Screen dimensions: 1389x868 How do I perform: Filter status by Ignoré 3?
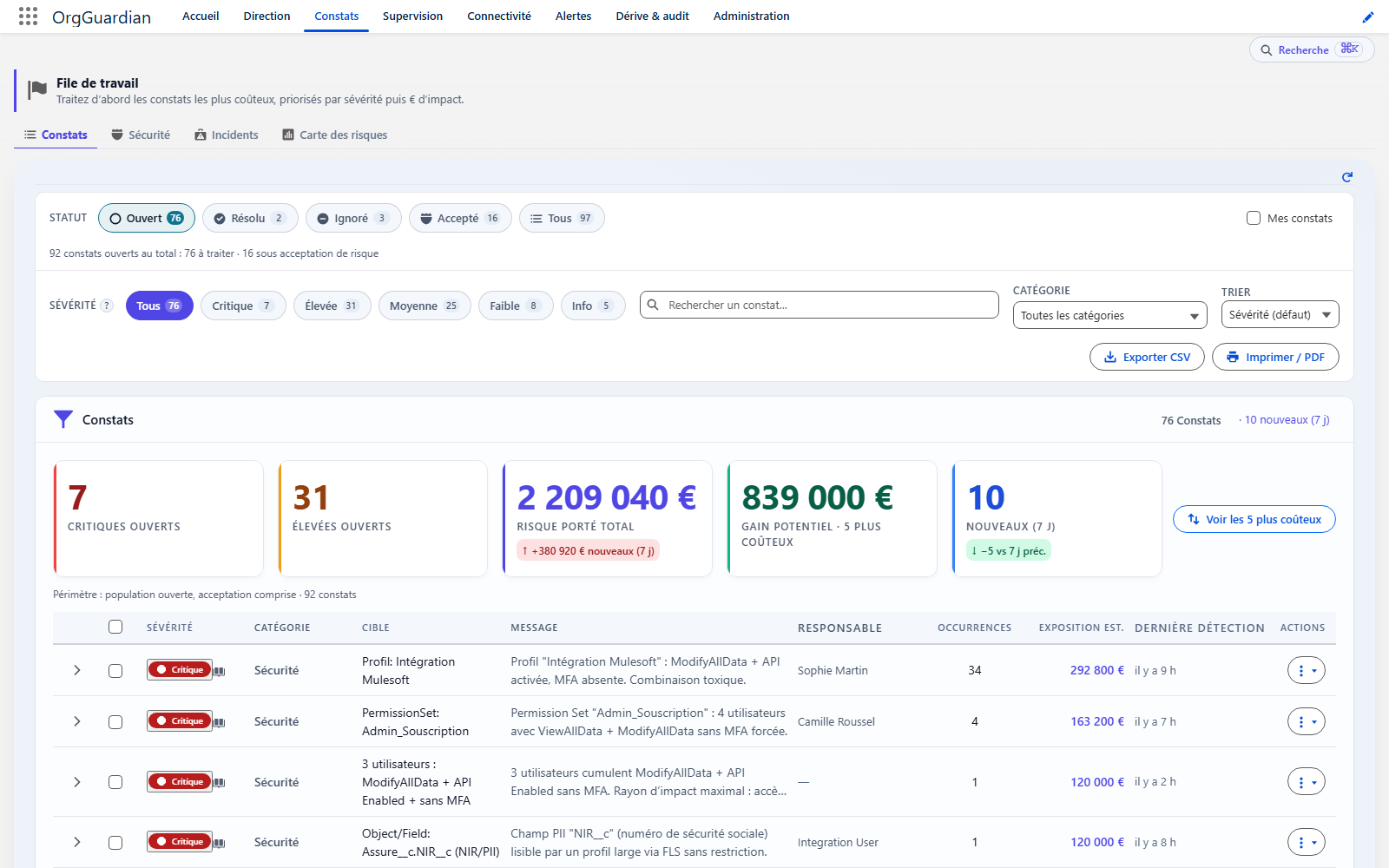click(x=353, y=218)
